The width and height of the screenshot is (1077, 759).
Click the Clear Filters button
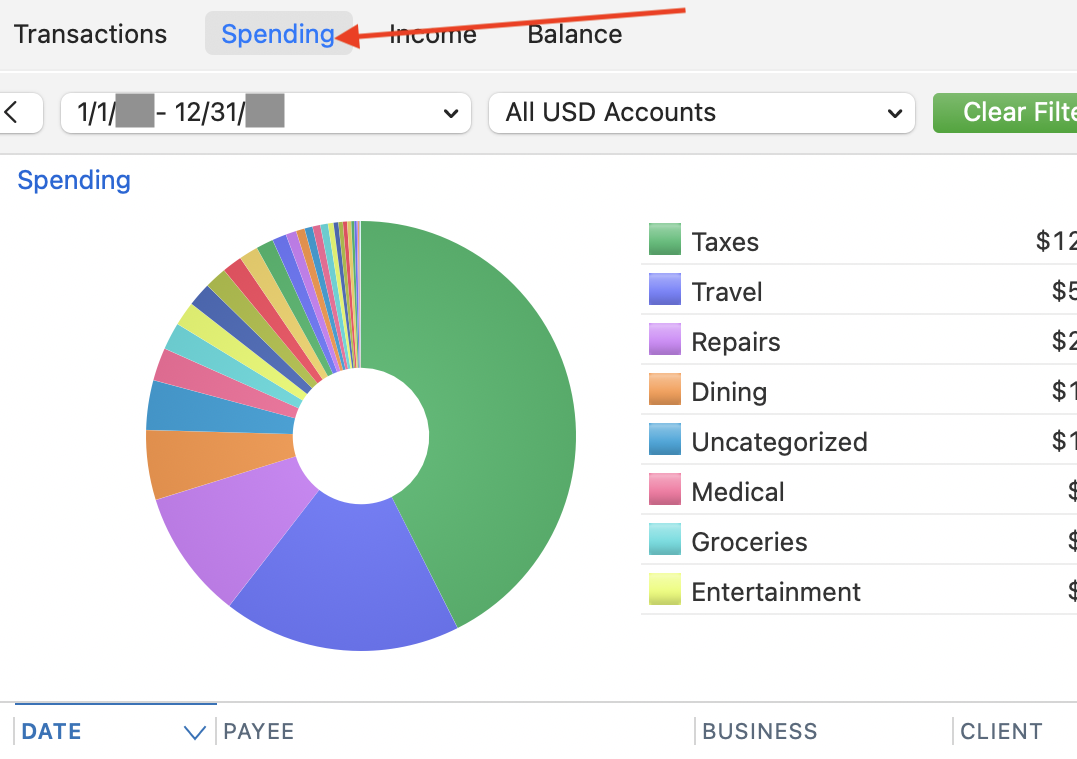pos(1020,112)
